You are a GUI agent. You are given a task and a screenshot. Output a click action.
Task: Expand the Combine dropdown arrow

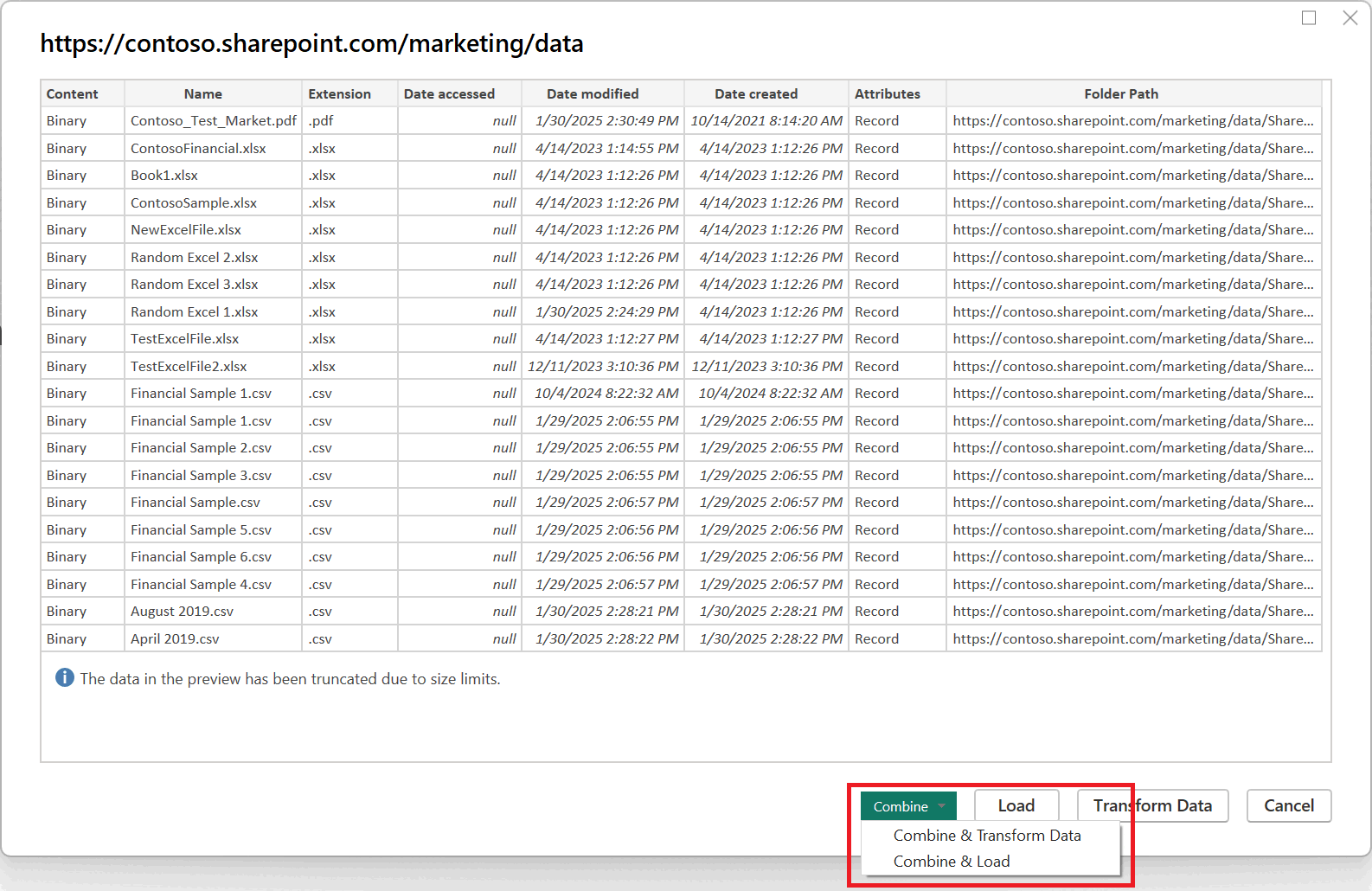[941, 806]
